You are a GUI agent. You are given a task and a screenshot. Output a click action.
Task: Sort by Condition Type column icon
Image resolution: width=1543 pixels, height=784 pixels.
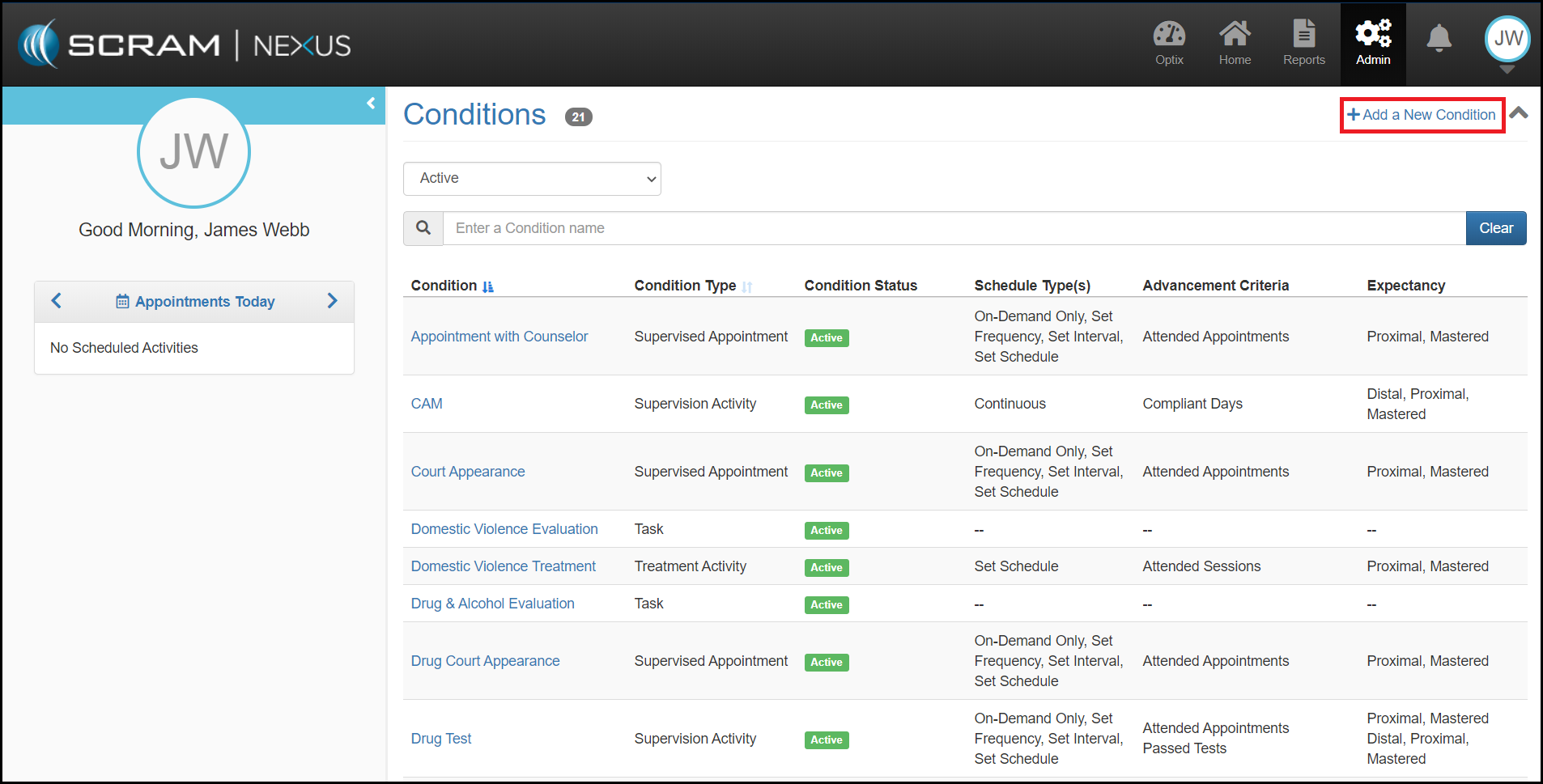tap(747, 286)
